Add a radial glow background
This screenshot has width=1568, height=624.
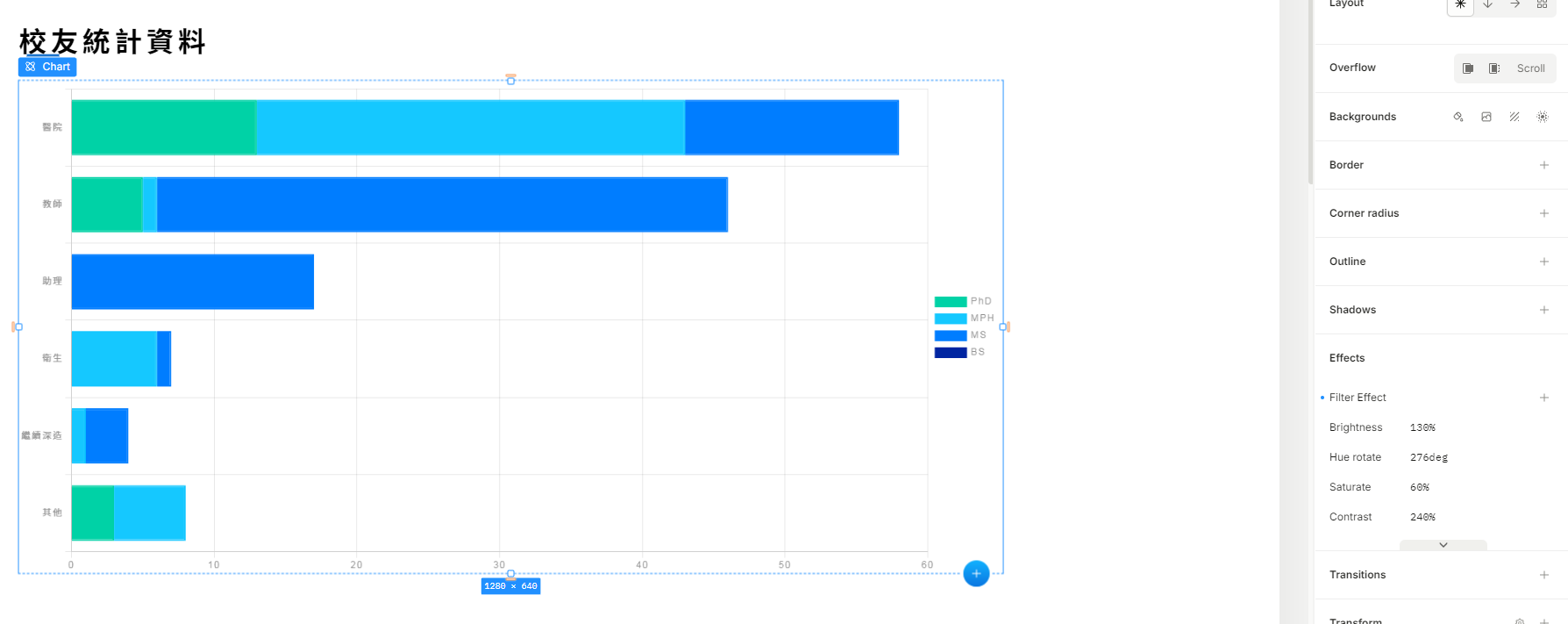point(1543,117)
